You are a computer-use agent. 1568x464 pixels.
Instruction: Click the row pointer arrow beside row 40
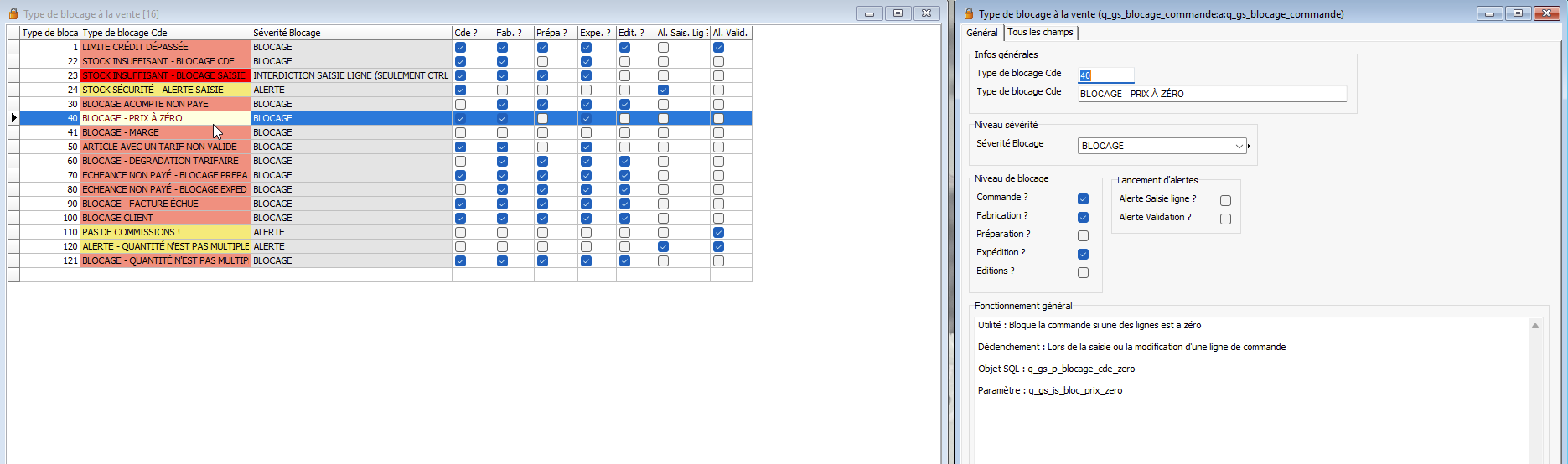[x=13, y=118]
